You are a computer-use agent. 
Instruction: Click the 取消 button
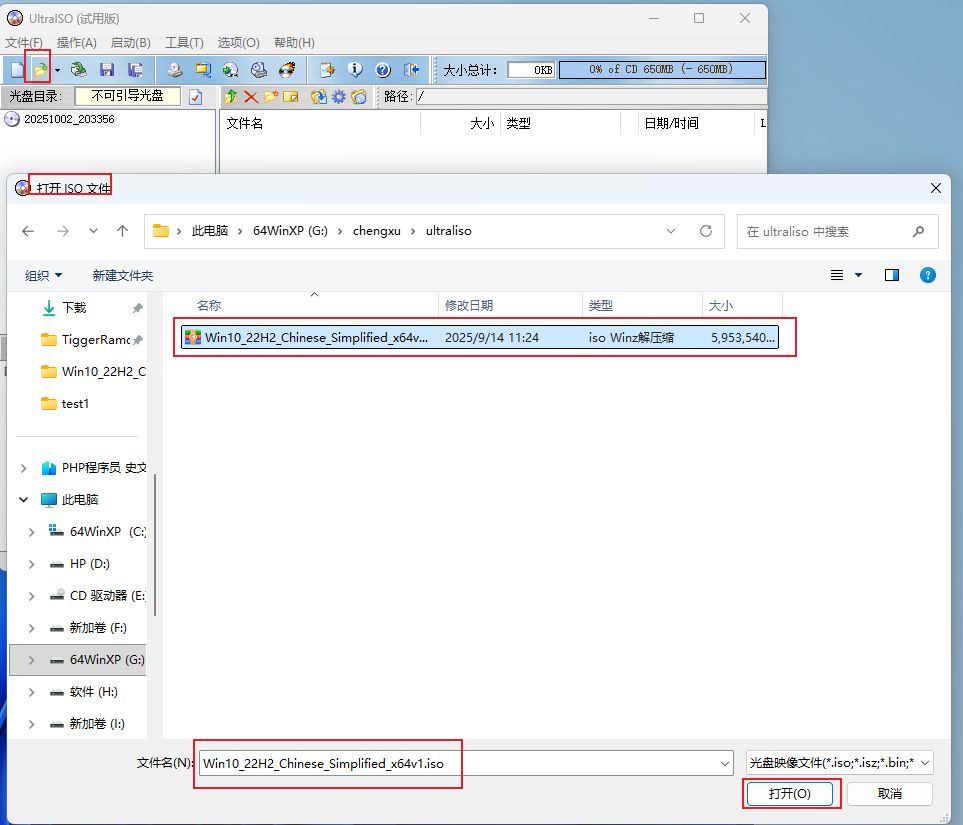click(x=889, y=793)
